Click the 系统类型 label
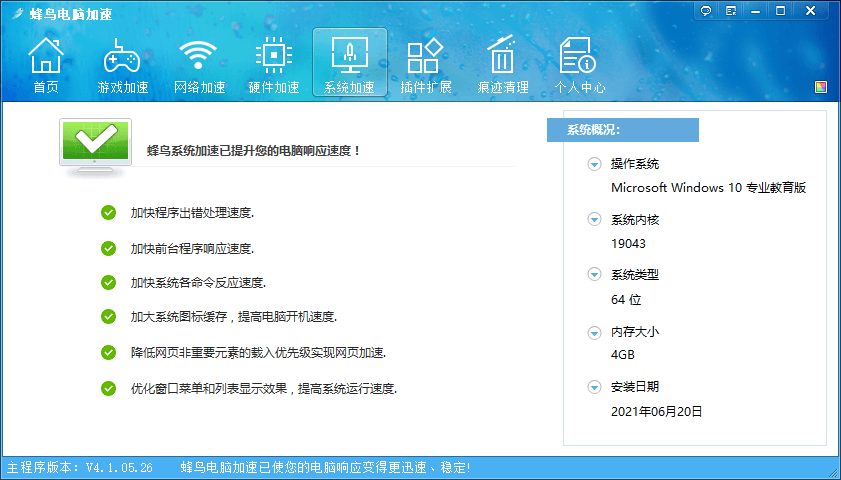Image resolution: width=841 pixels, height=480 pixels. [635, 275]
